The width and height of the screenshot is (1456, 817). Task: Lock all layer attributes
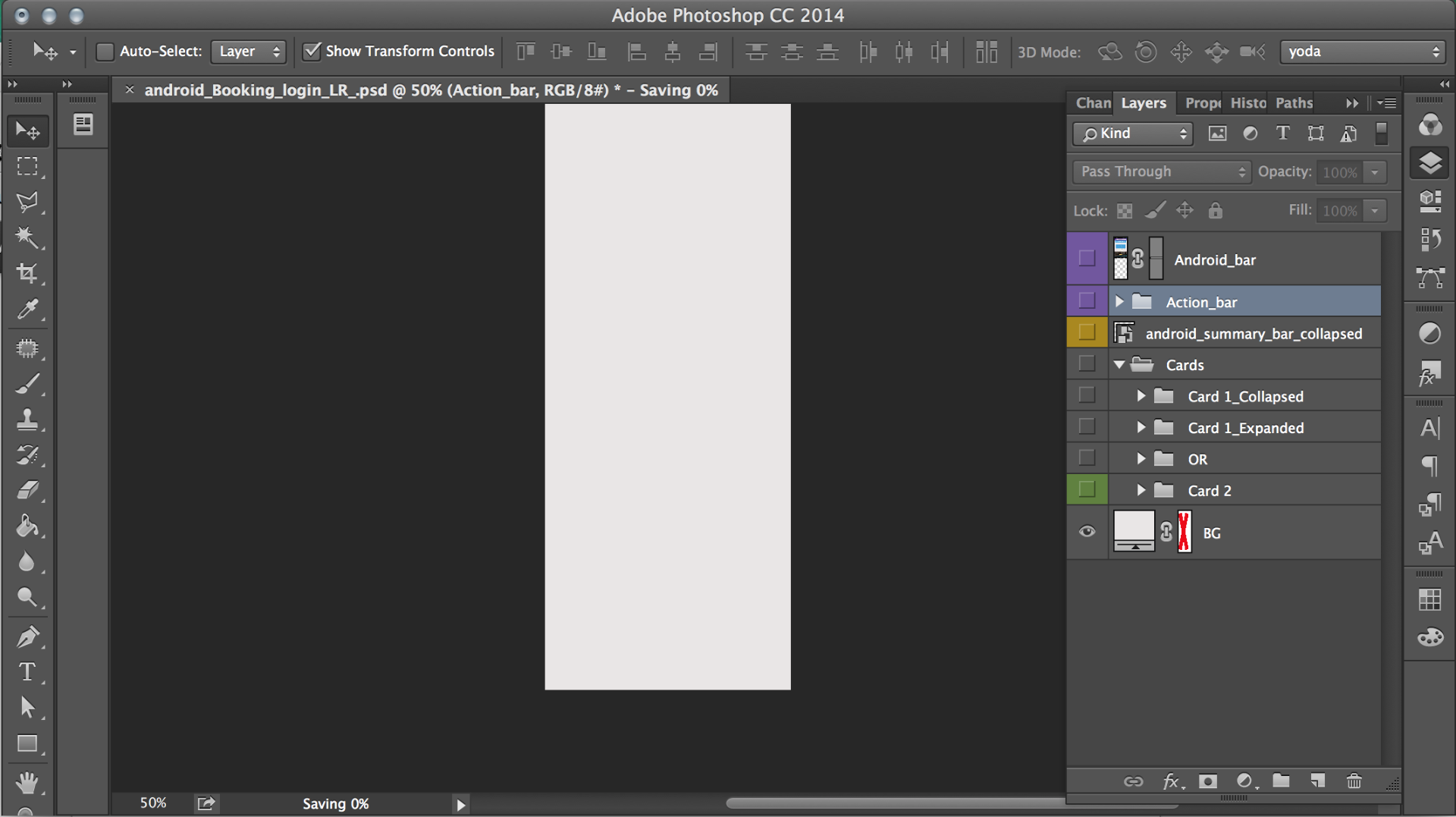click(x=1215, y=211)
